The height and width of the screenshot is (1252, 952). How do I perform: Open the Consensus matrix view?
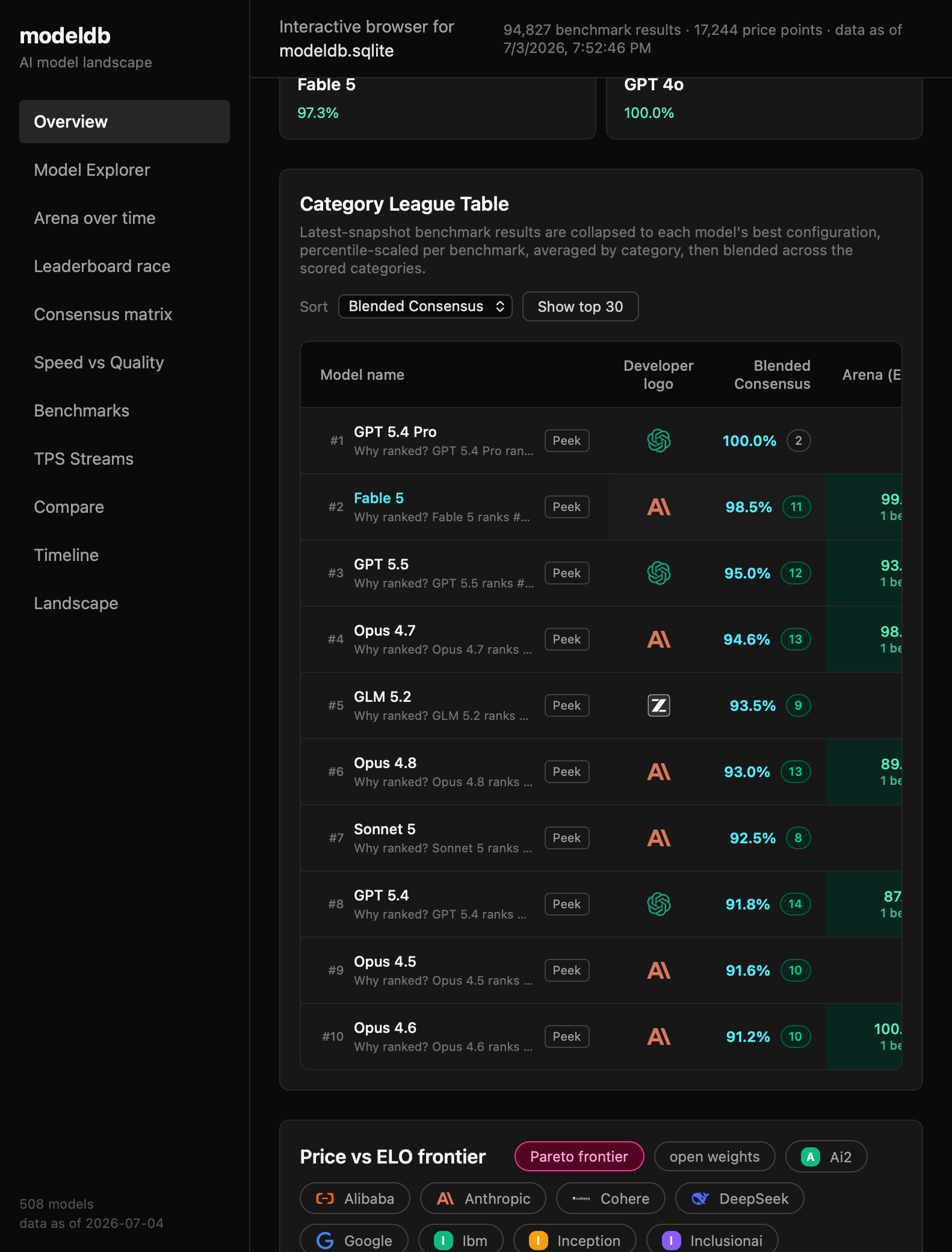pos(125,314)
